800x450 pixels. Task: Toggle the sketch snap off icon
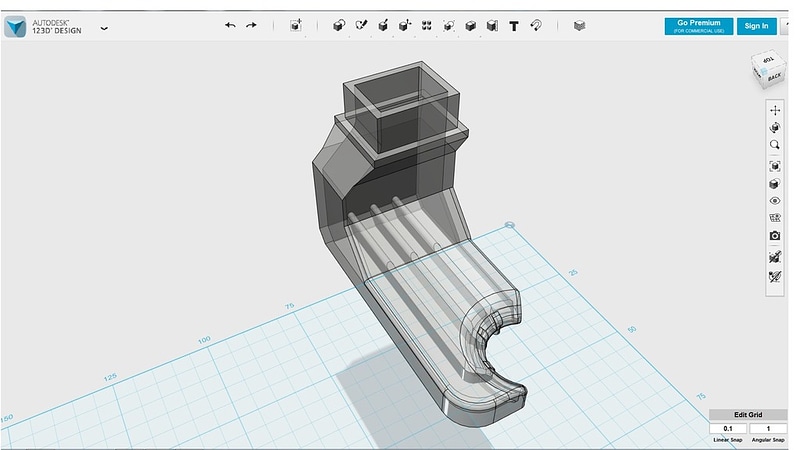tap(775, 257)
